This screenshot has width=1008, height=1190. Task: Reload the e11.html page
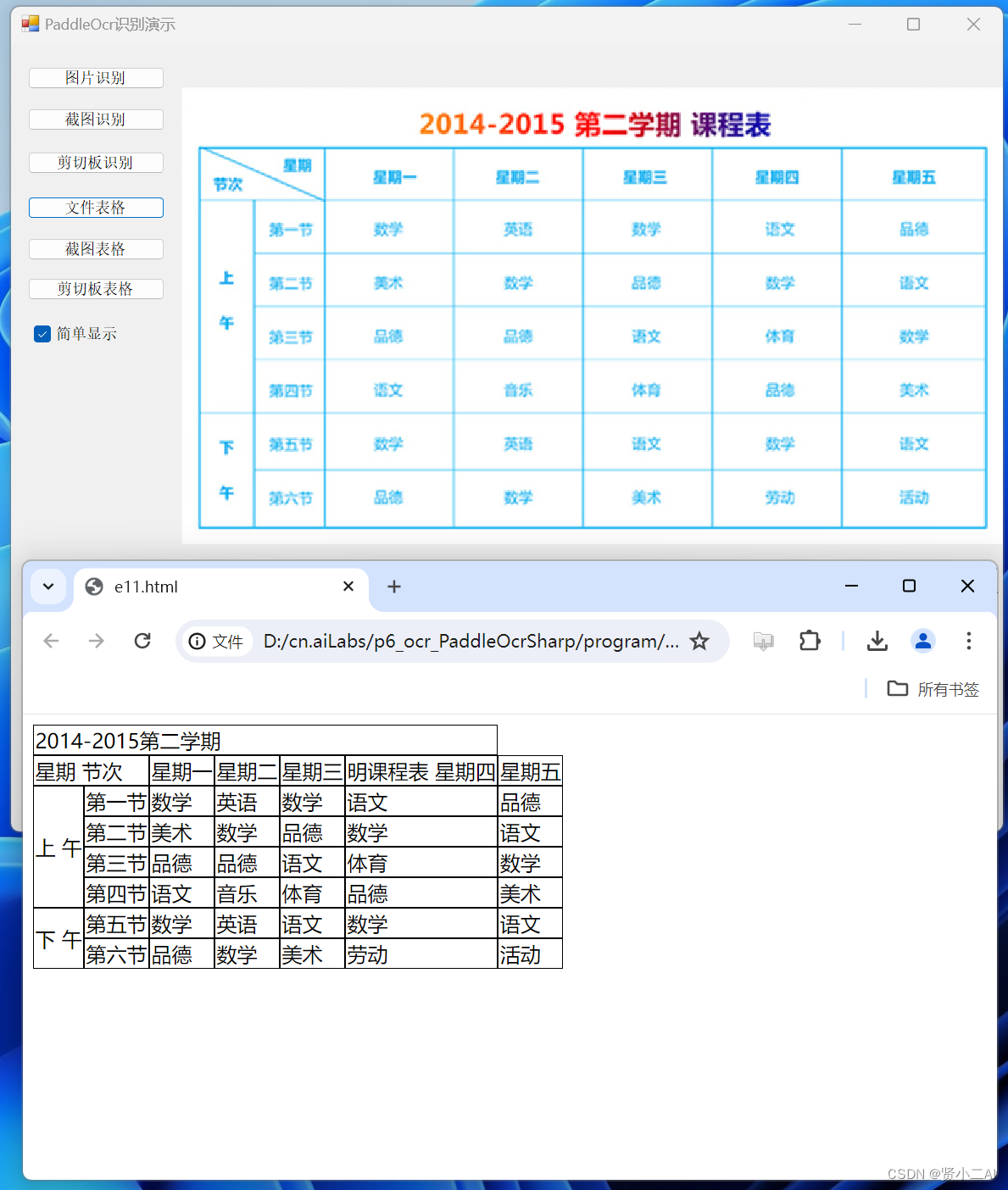point(142,641)
